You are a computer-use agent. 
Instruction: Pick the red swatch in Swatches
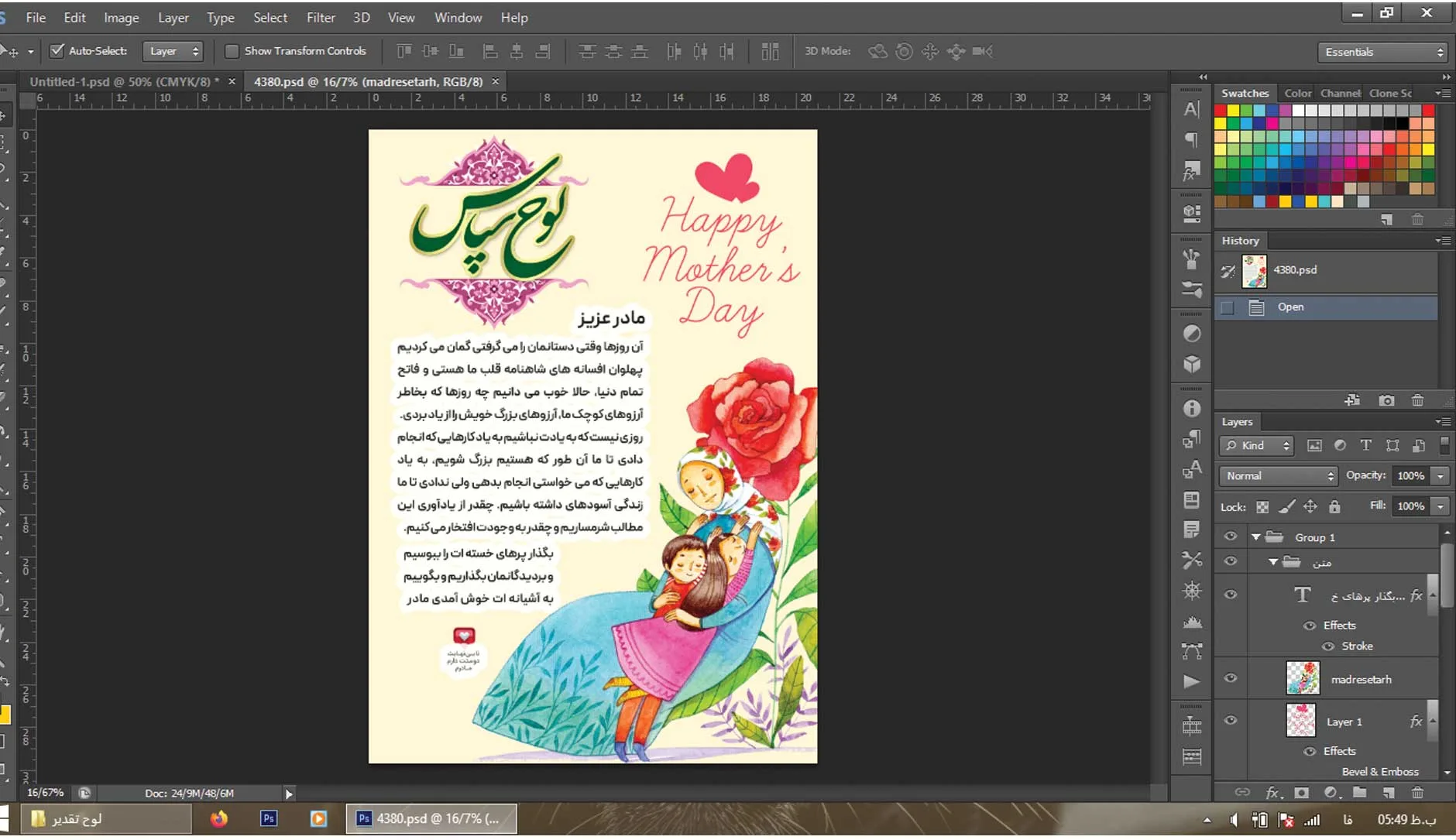coord(1220,110)
